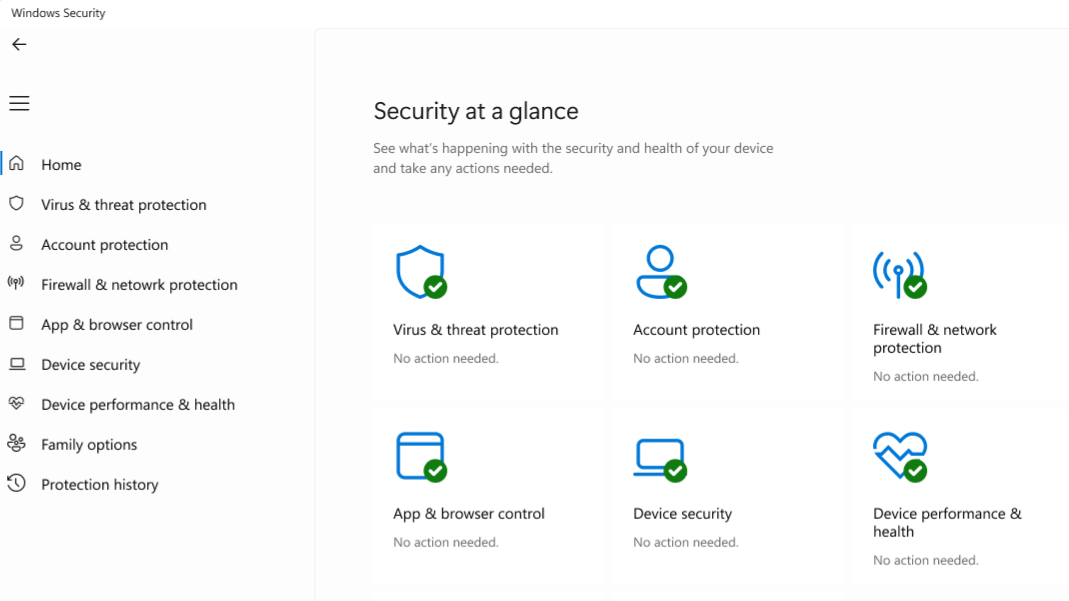Click the large Device security laptop icon
This screenshot has height=601, width=1069.
click(660, 460)
